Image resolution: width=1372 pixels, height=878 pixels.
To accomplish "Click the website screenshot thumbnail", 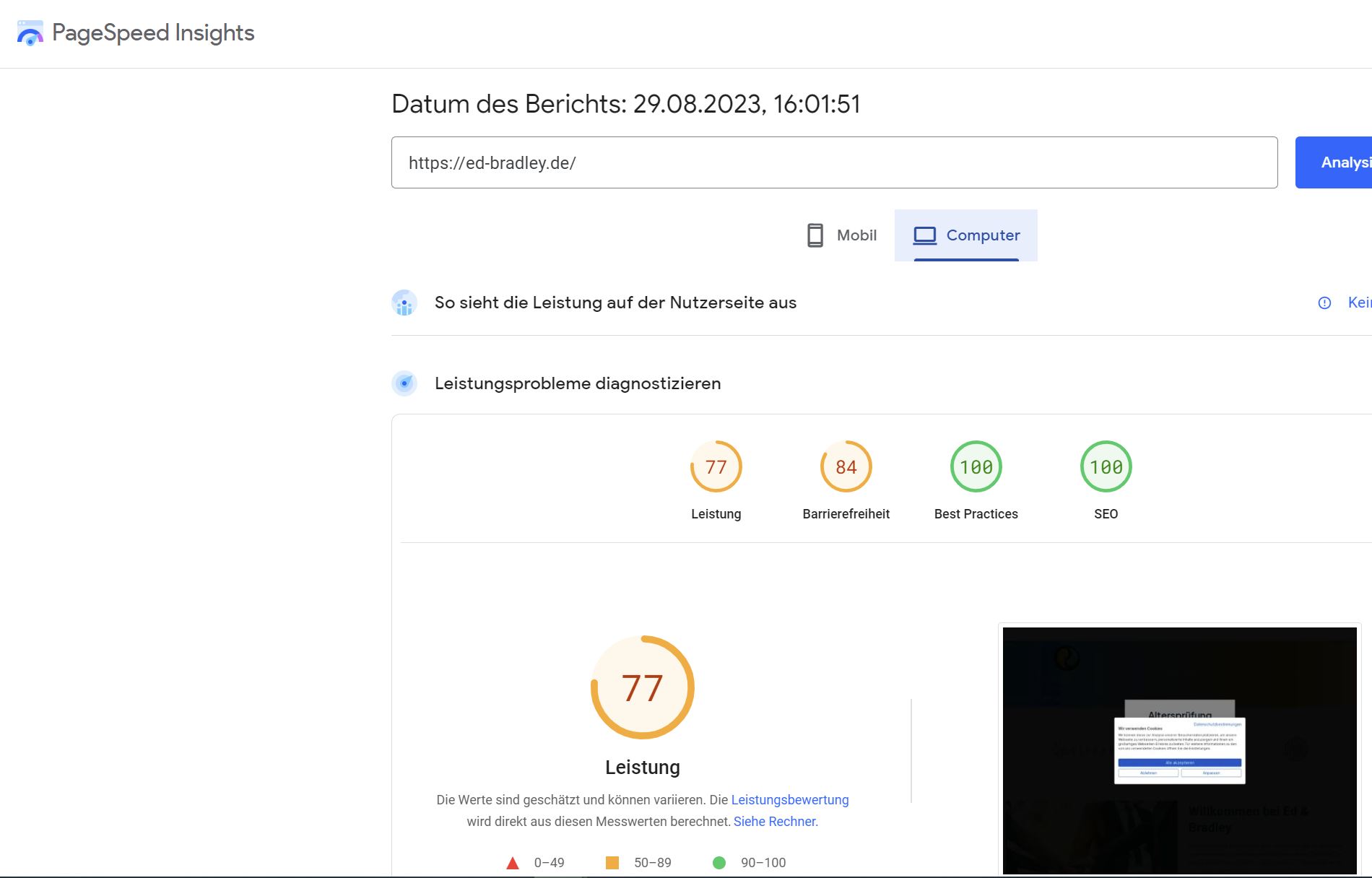I will coord(1180,750).
